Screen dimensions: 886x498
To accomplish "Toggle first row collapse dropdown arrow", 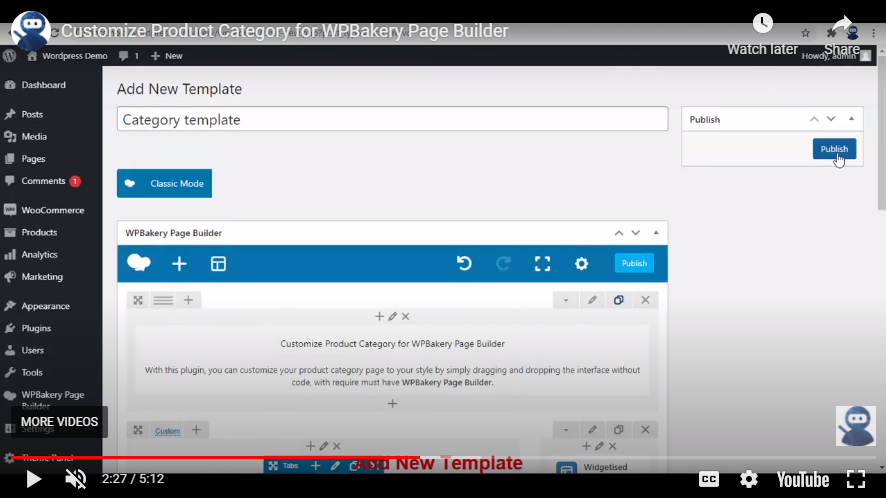I will 566,300.
